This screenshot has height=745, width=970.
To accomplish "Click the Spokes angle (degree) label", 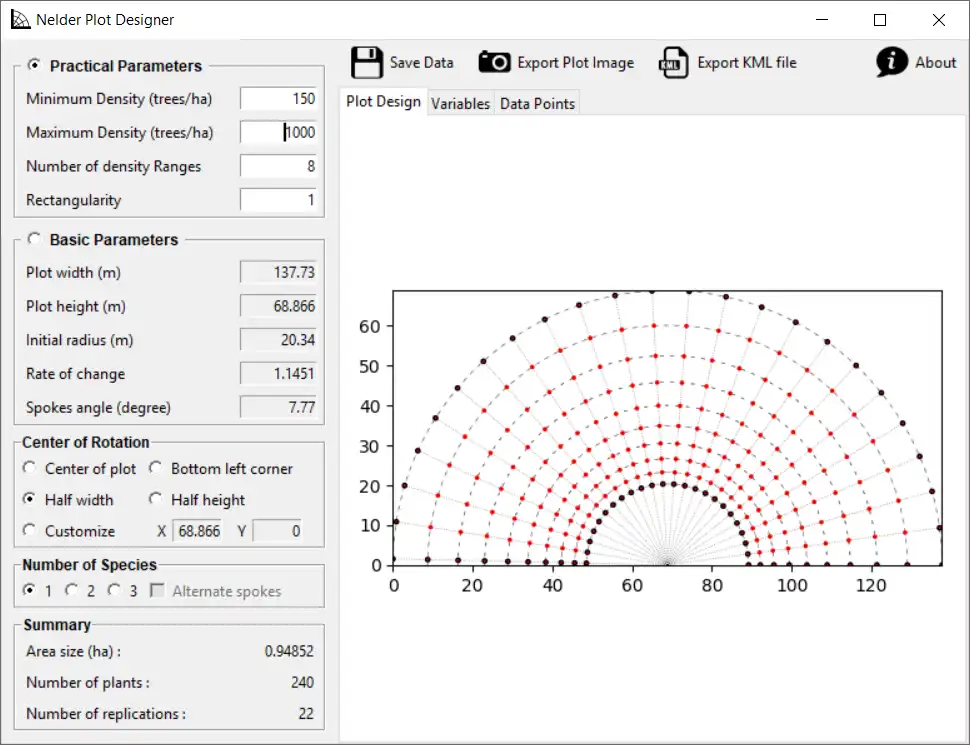I will point(98,408).
